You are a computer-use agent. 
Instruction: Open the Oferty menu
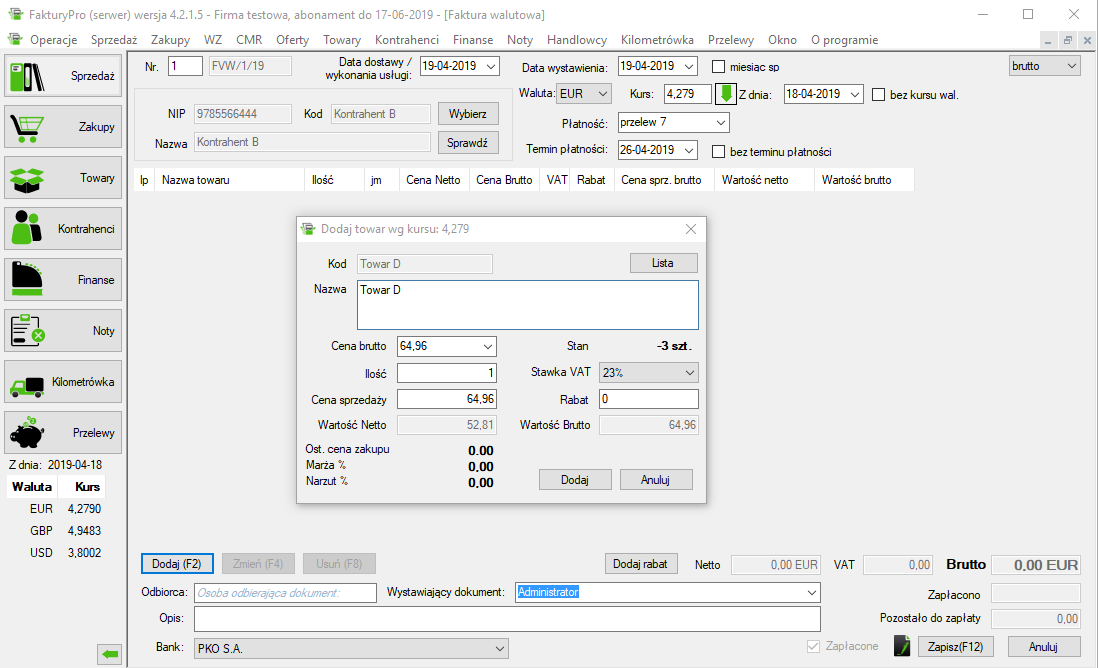[292, 40]
